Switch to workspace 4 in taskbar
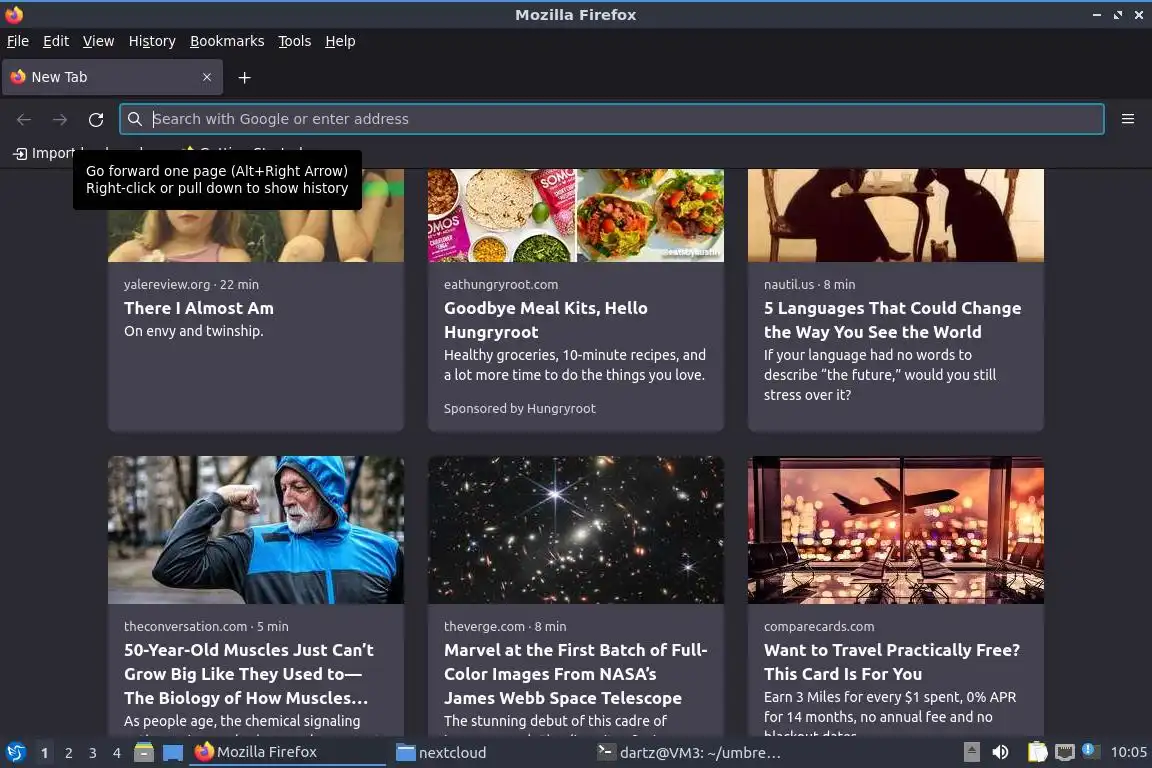This screenshot has height=768, width=1152. pos(116,753)
